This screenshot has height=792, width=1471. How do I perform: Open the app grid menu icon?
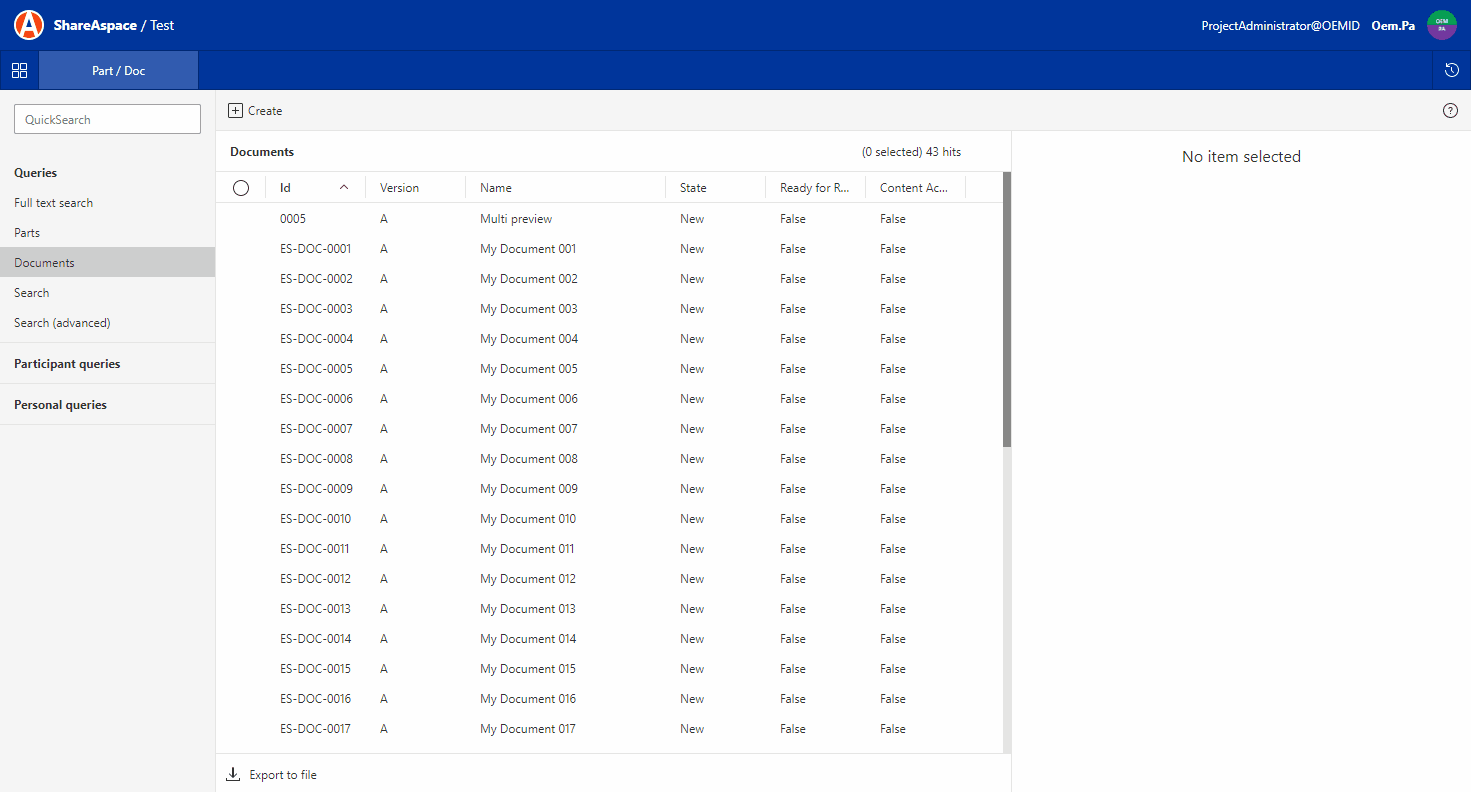pyautogui.click(x=19, y=71)
